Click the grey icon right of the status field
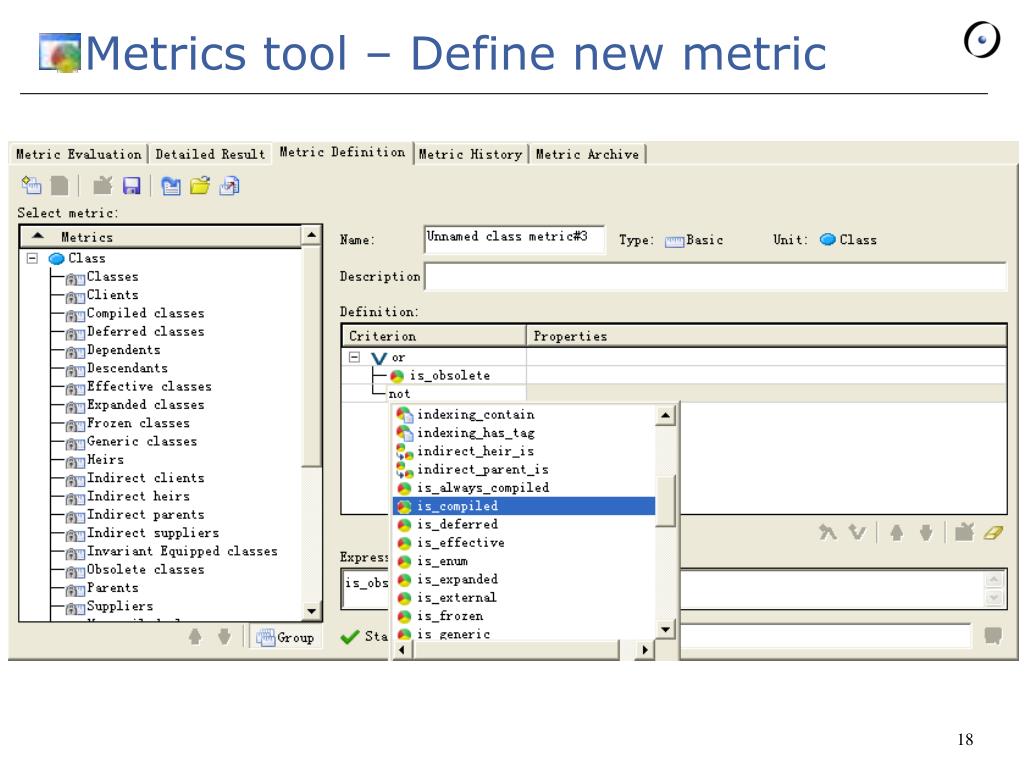 pos(993,635)
